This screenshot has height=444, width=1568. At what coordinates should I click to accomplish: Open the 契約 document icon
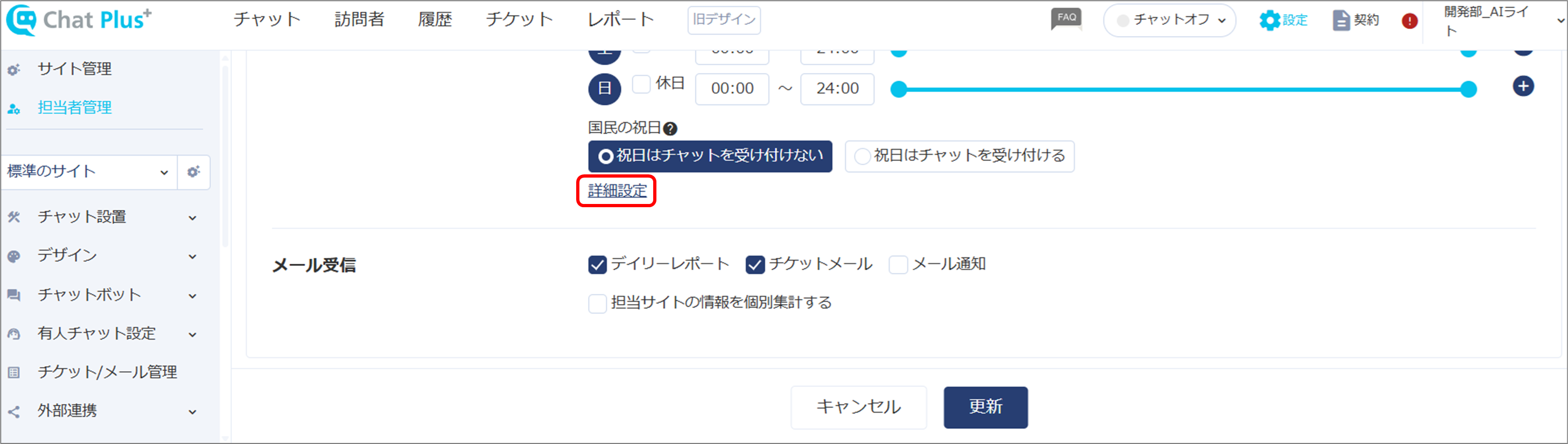pyautogui.click(x=1341, y=20)
